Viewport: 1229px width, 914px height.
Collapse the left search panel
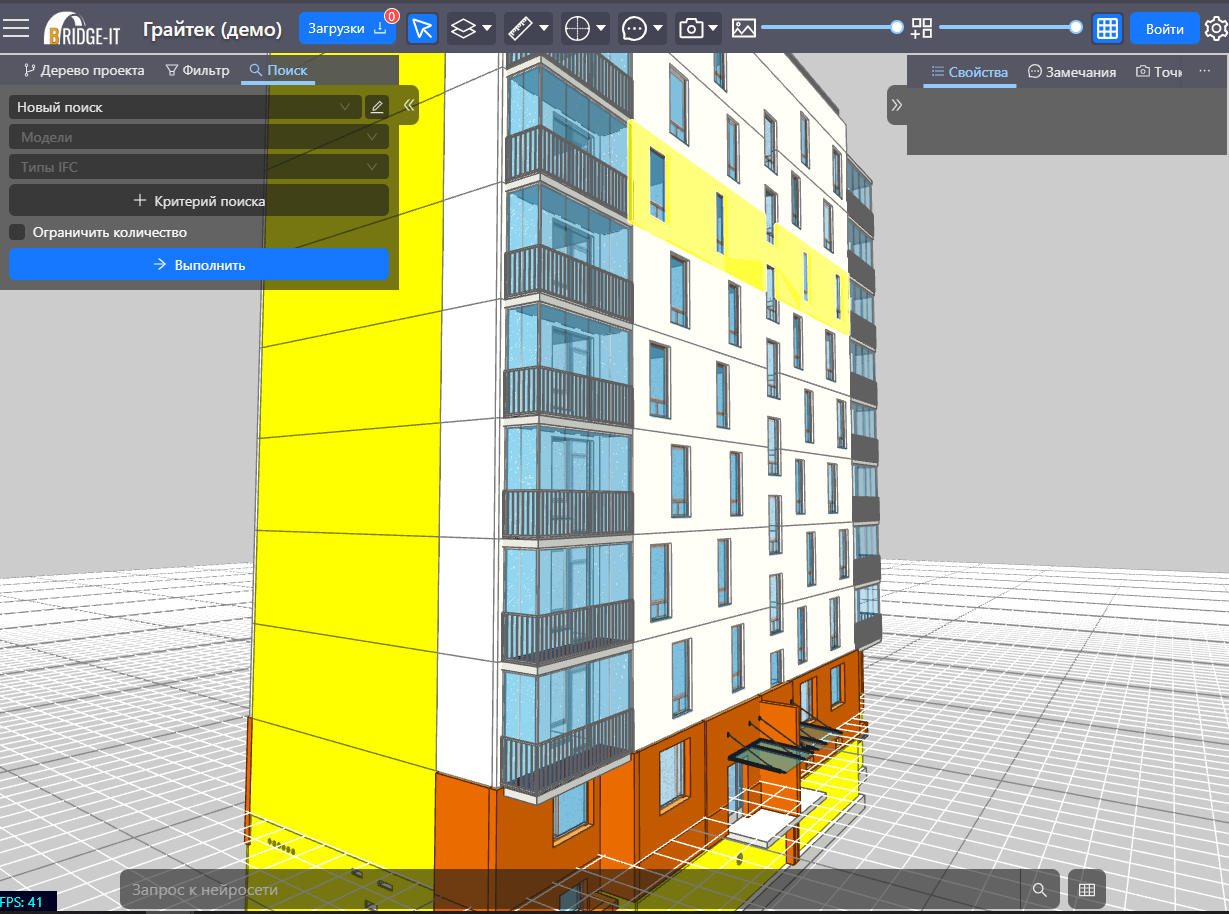pyautogui.click(x=408, y=105)
